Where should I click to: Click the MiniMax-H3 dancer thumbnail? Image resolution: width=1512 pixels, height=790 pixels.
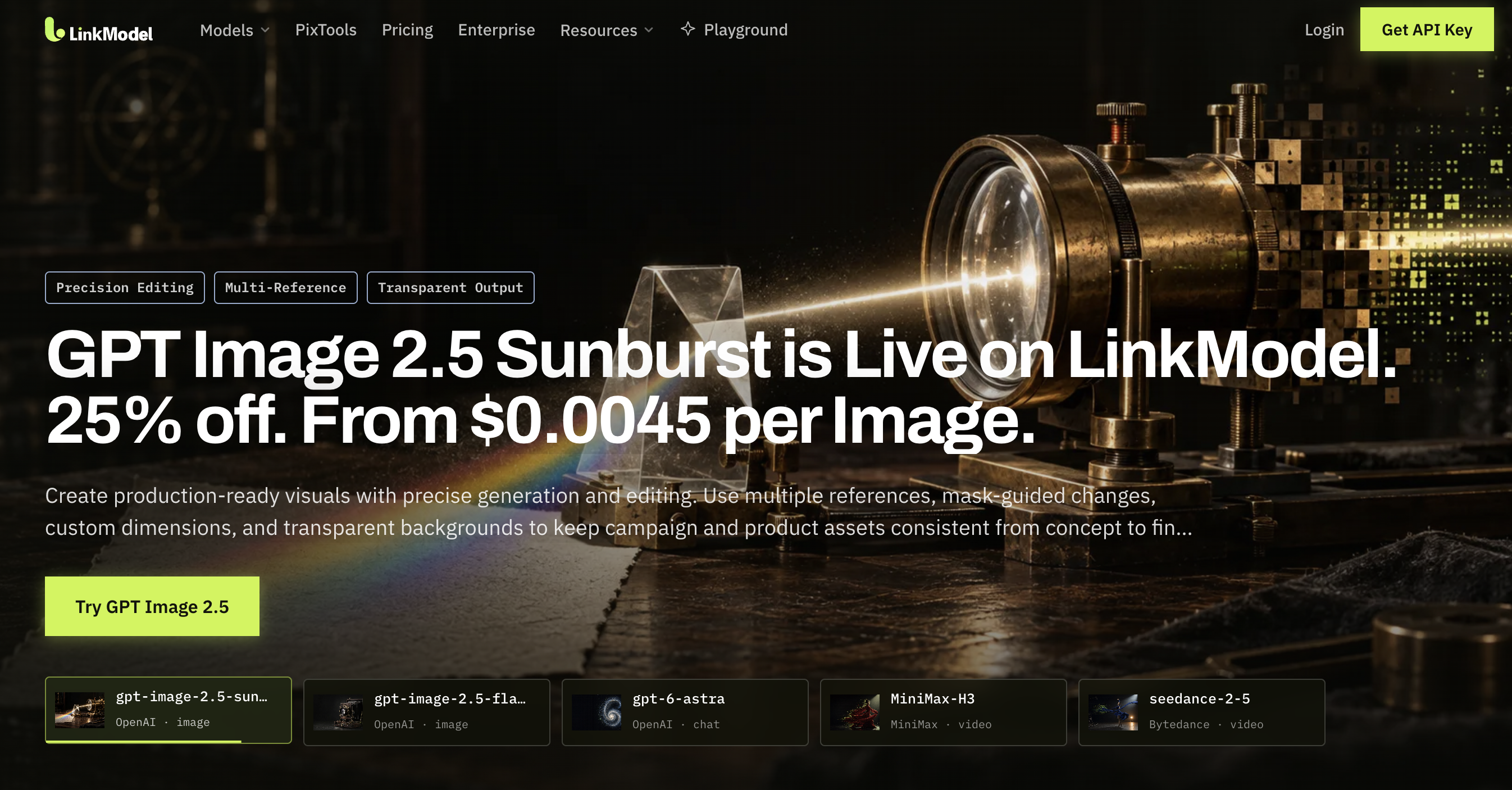855,712
